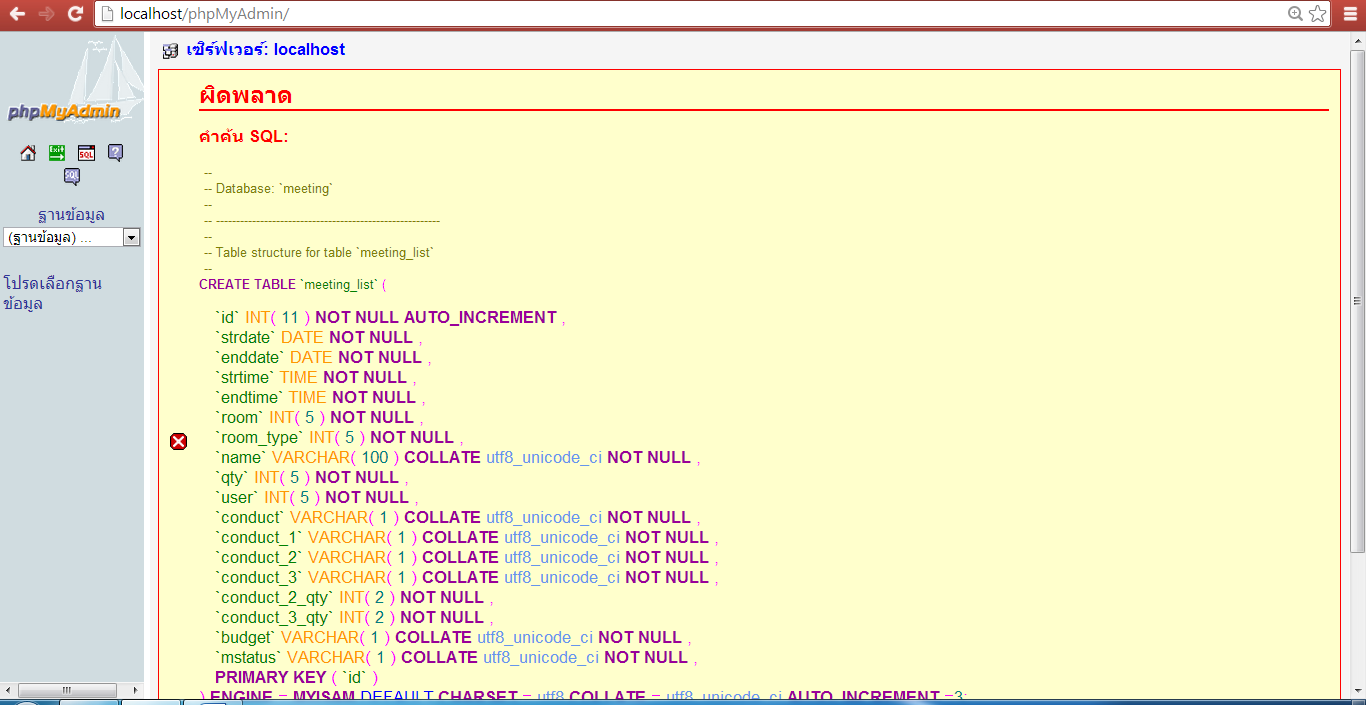Click the CREATE TABLE `meeting_list` line
Screen dimensions: 1366x705
[293, 284]
